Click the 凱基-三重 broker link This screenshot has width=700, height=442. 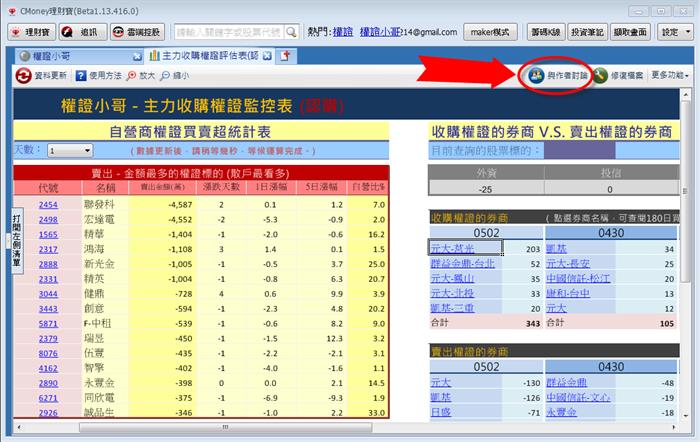[x=452, y=308]
